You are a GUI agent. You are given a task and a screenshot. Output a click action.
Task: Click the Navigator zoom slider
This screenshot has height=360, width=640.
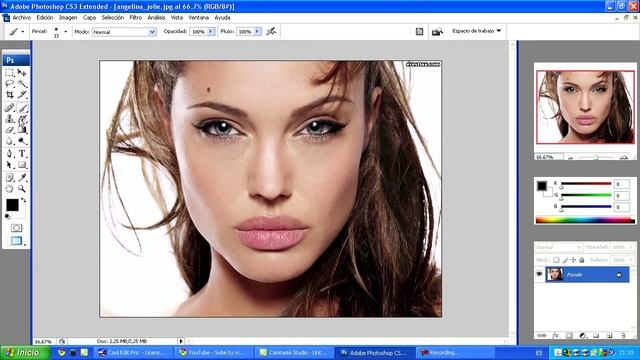(596, 157)
